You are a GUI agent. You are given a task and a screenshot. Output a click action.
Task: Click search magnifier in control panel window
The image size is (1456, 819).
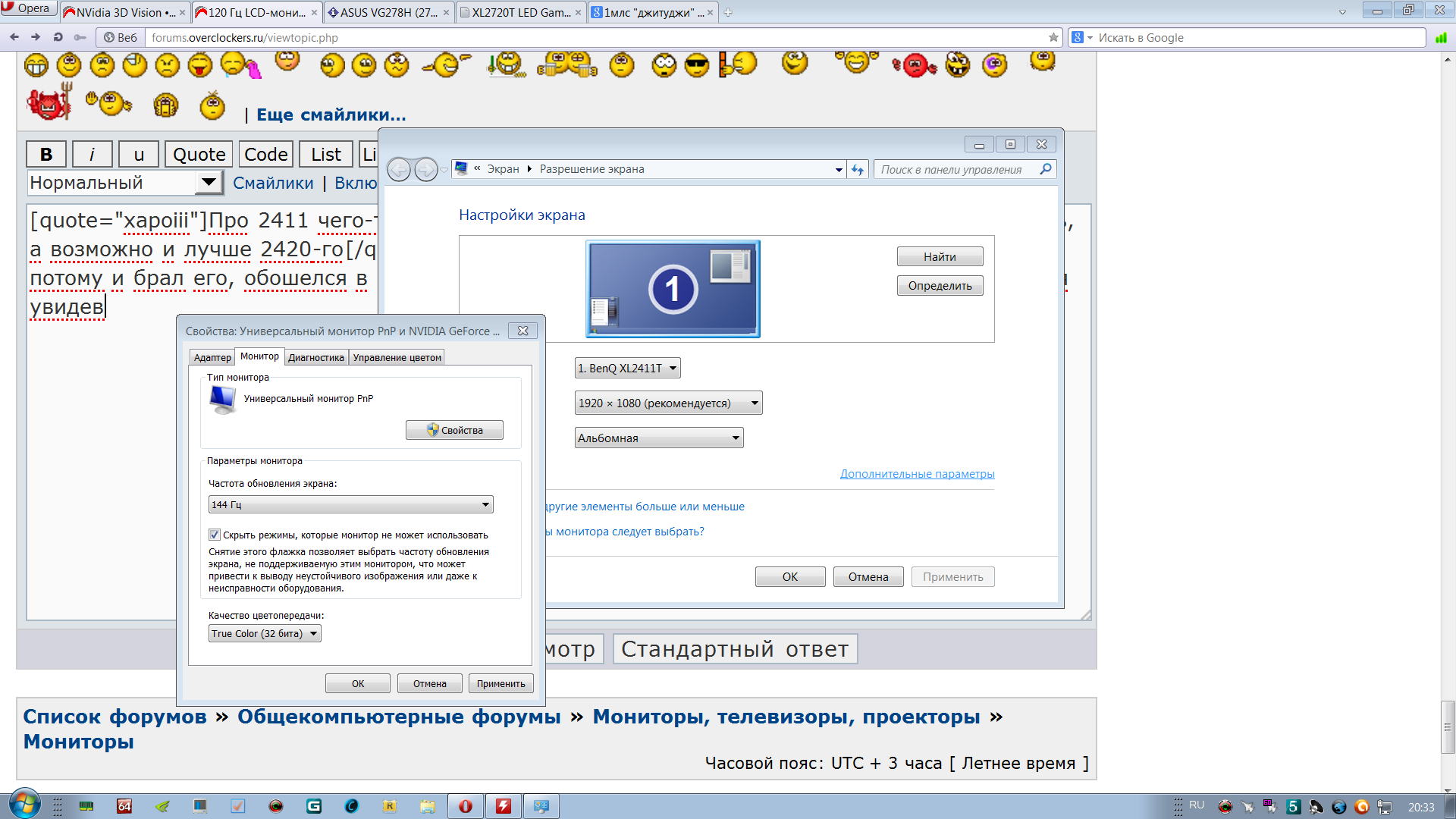pyautogui.click(x=1046, y=169)
